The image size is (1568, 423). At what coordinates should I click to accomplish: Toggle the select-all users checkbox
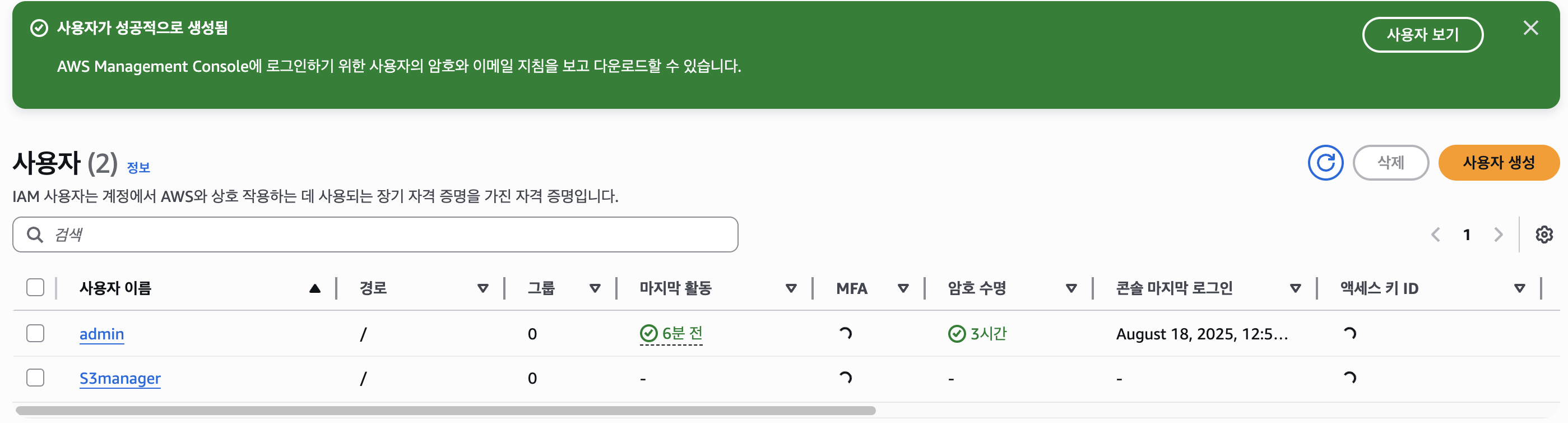[x=35, y=288]
